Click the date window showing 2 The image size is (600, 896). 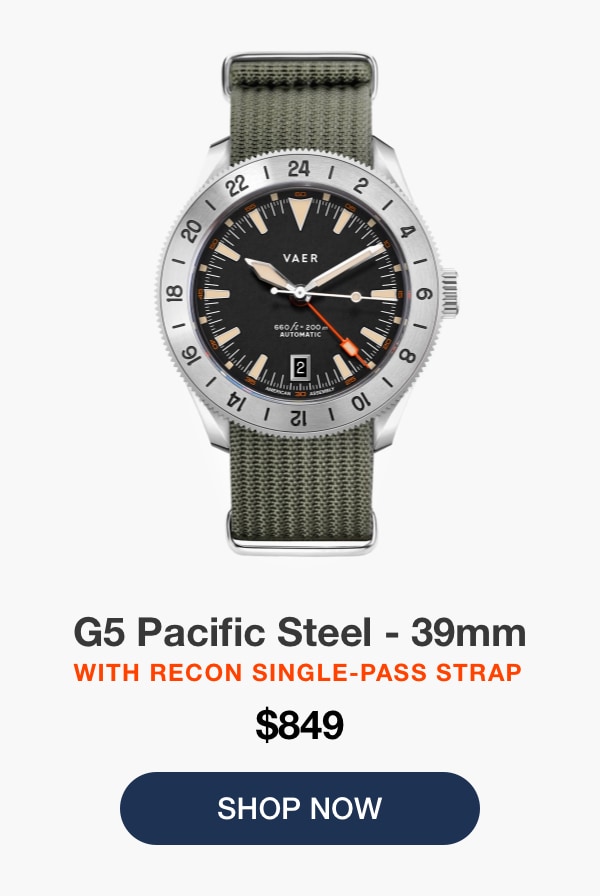click(301, 367)
